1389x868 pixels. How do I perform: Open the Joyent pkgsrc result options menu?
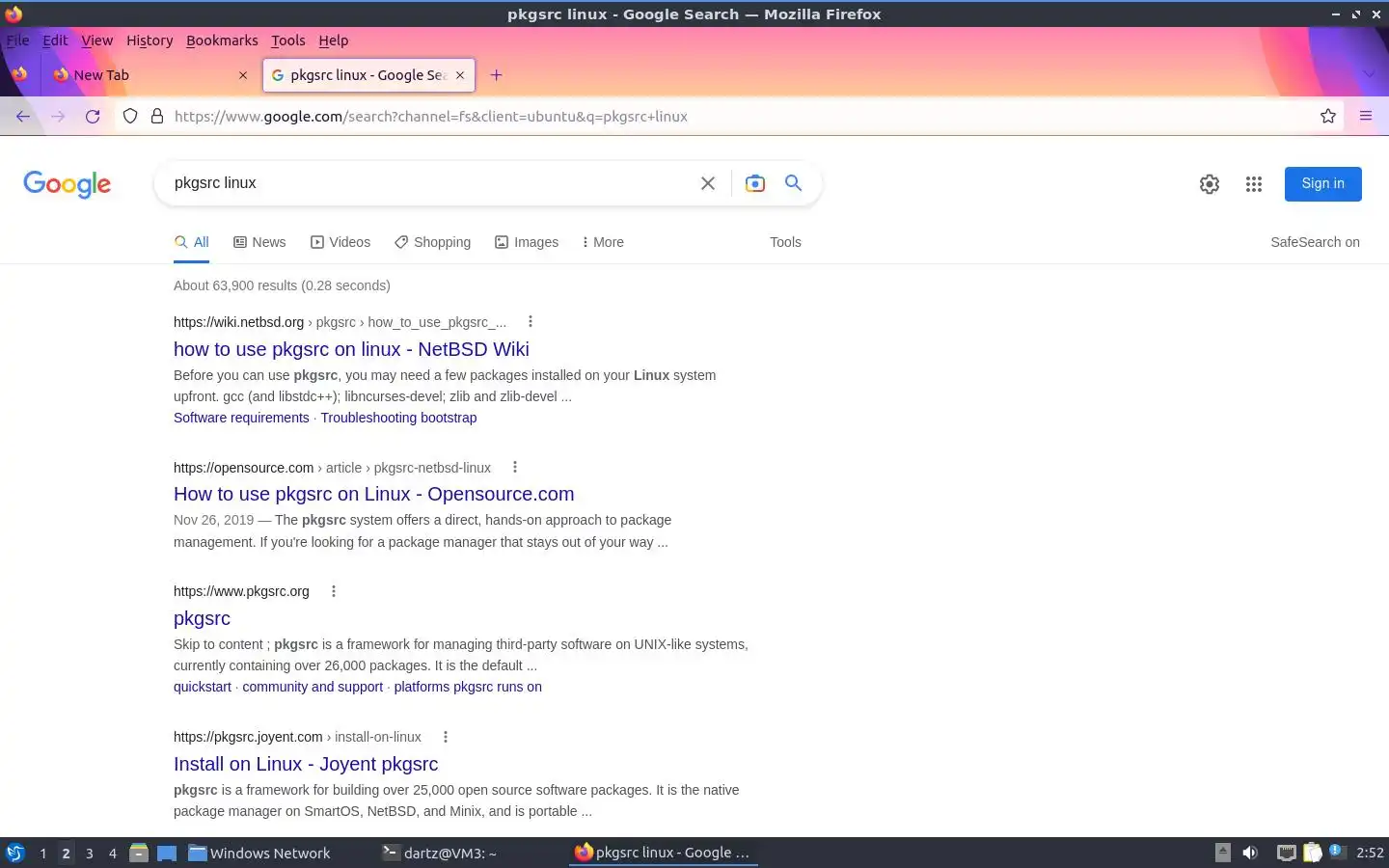coord(446,737)
